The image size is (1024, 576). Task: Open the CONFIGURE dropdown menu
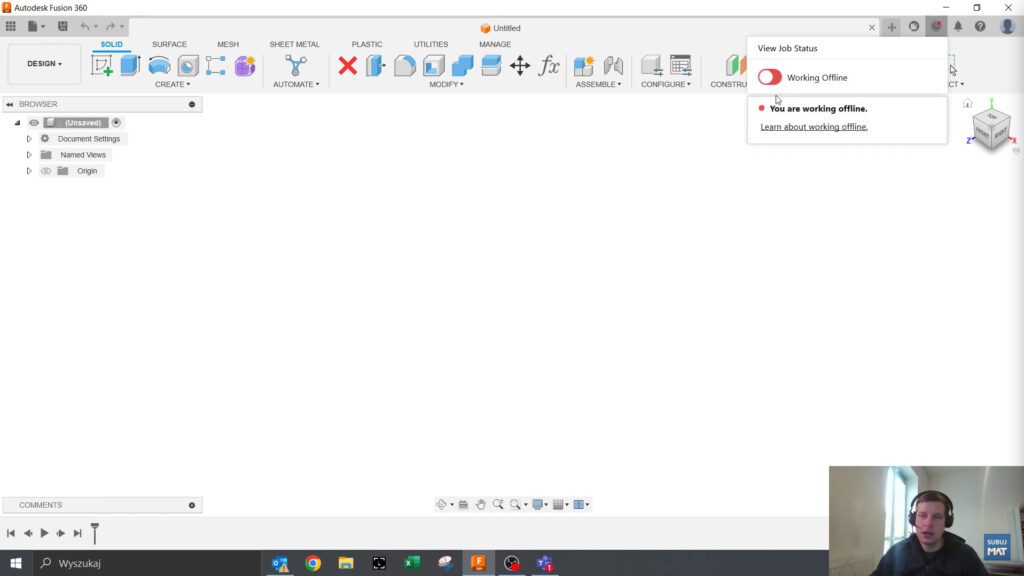[665, 84]
